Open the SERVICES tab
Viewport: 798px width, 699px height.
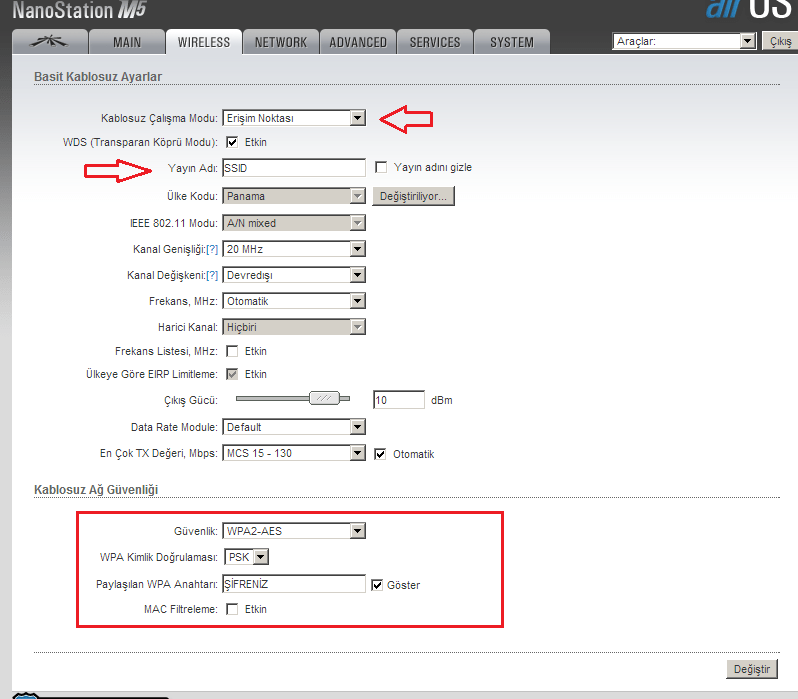tap(435, 42)
